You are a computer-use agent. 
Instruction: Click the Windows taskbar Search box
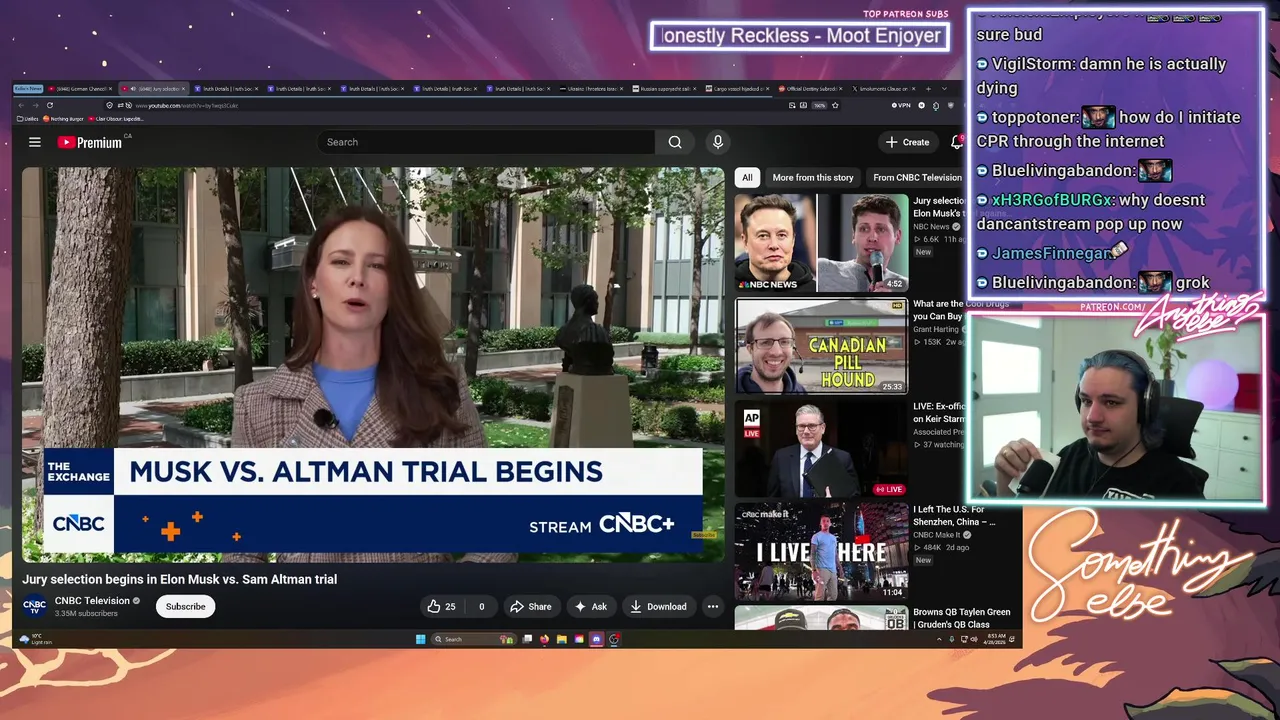point(474,639)
